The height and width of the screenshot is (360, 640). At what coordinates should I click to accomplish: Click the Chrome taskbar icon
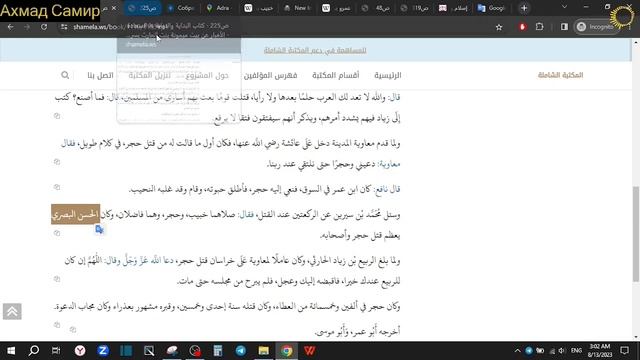tap(287, 351)
